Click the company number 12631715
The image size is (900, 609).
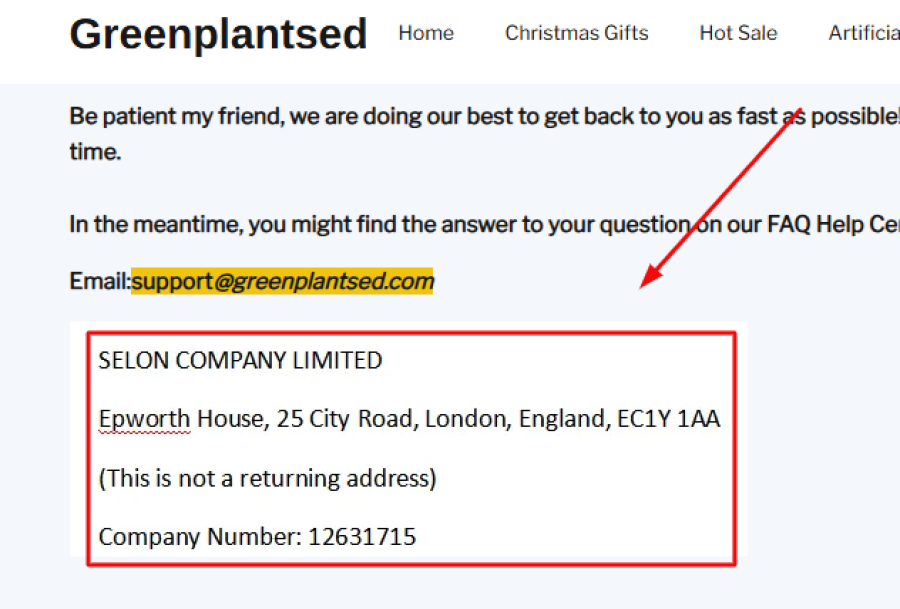361,537
